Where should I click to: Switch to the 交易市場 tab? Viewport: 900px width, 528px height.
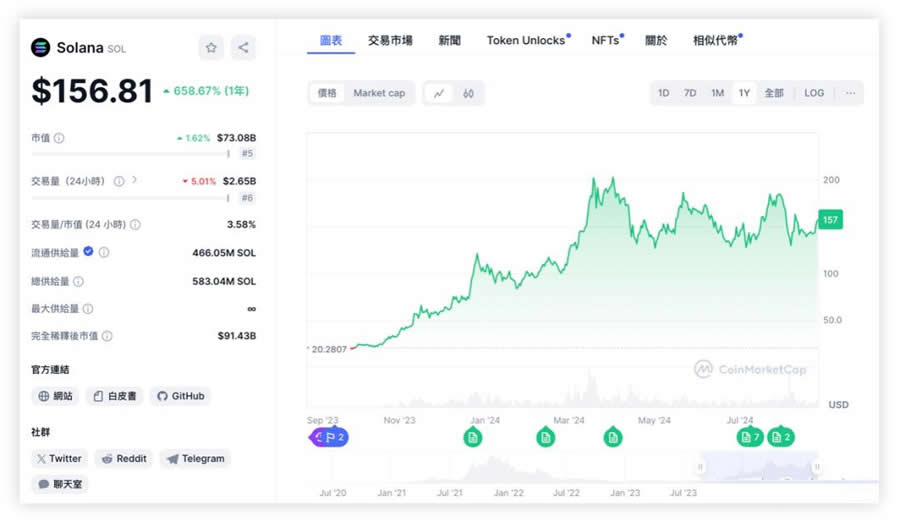coord(390,40)
